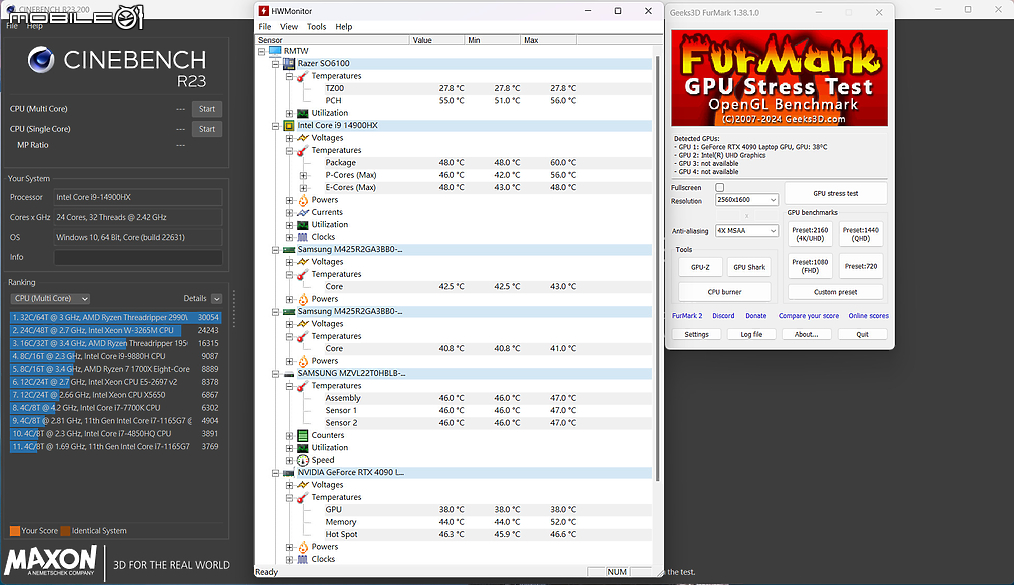
Task: Collapse the RMTW root node
Action: (x=262, y=51)
